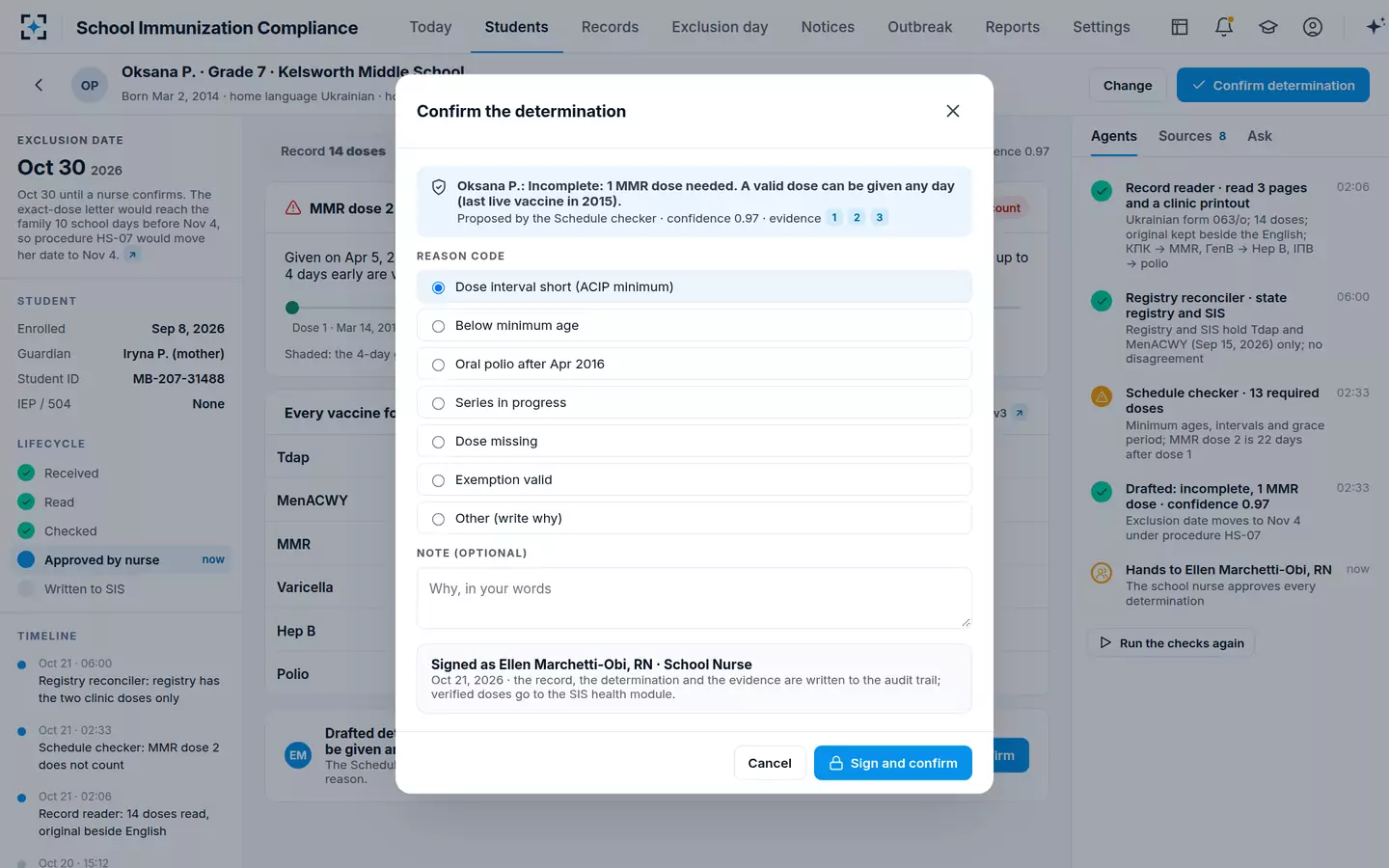Open the Exclusion day tab

(x=720, y=27)
